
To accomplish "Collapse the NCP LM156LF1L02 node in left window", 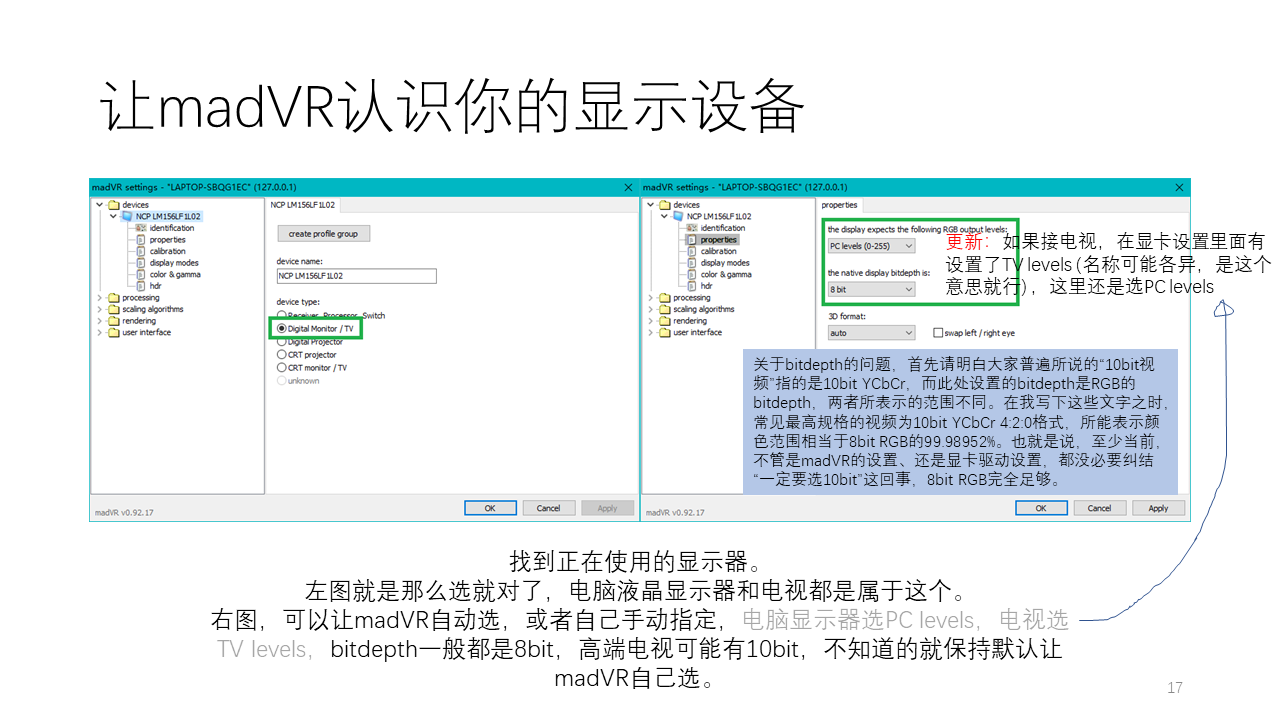I will (x=113, y=216).
